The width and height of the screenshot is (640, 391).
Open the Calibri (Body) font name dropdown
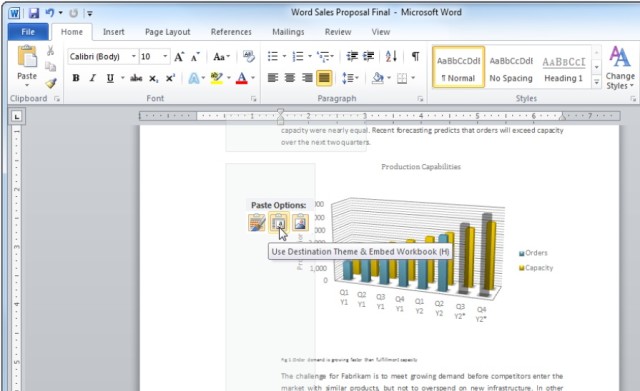[x=133, y=56]
